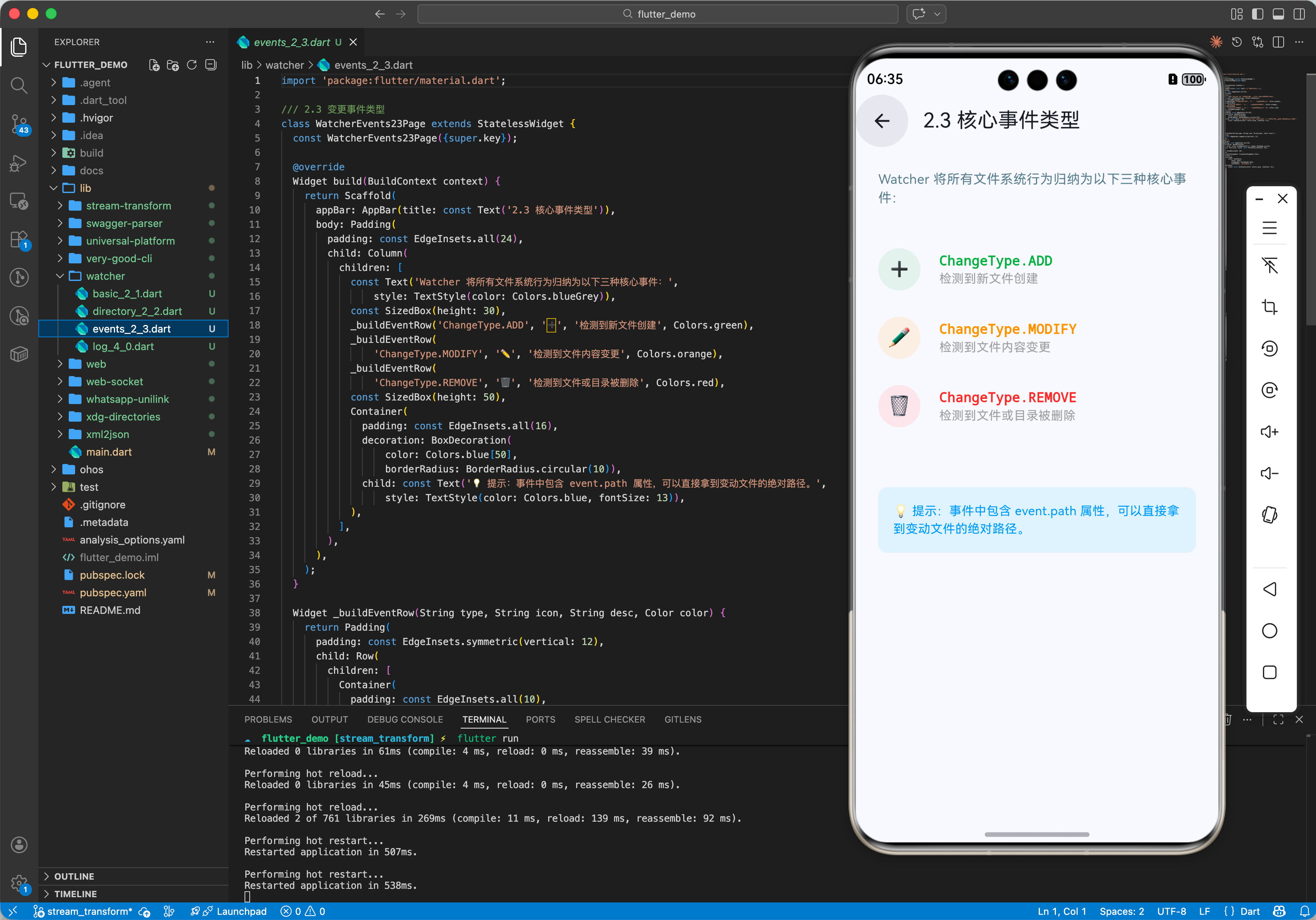Screen dimensions: 1316x920
Task: Switch to the PROBLEMS tab
Action: point(268,719)
